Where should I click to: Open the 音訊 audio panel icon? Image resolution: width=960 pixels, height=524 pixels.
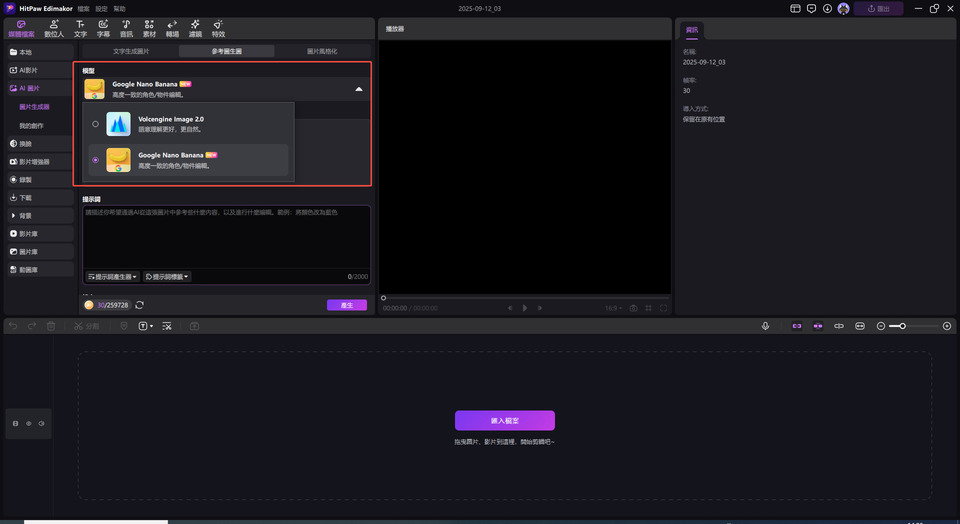[x=126, y=27]
